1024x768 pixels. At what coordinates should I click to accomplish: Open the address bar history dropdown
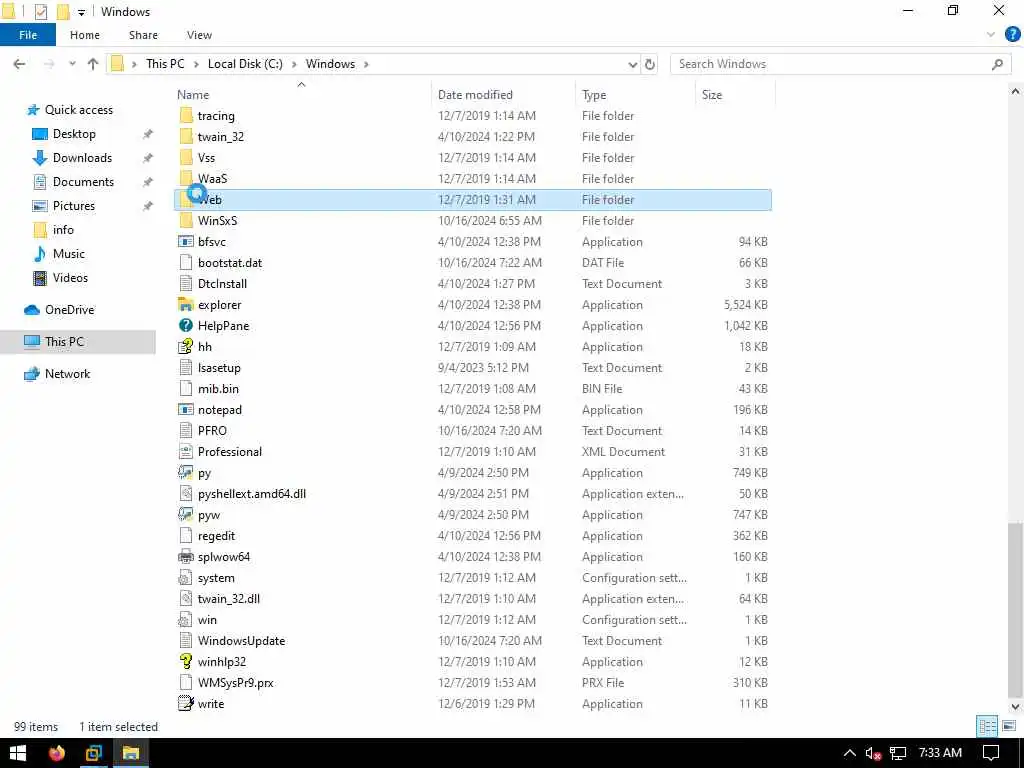tap(632, 64)
